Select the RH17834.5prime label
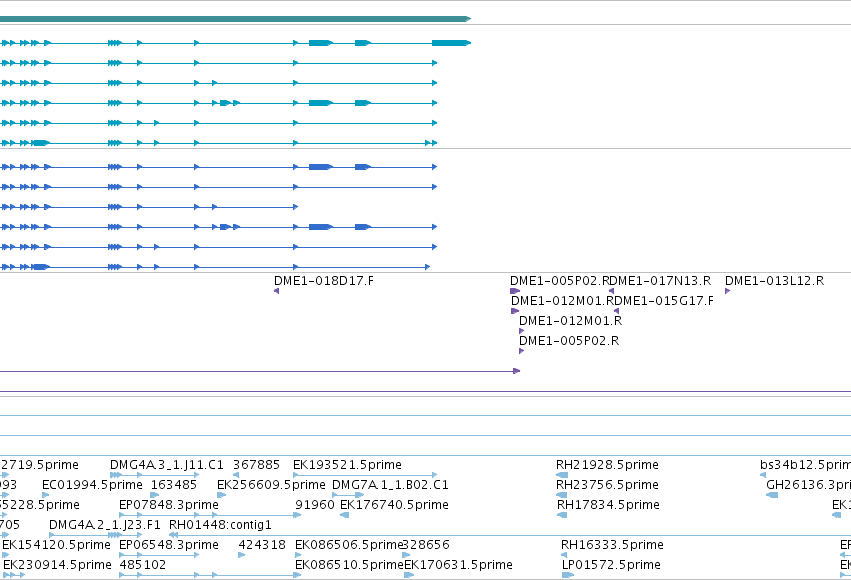This screenshot has width=851, height=580. [608, 505]
